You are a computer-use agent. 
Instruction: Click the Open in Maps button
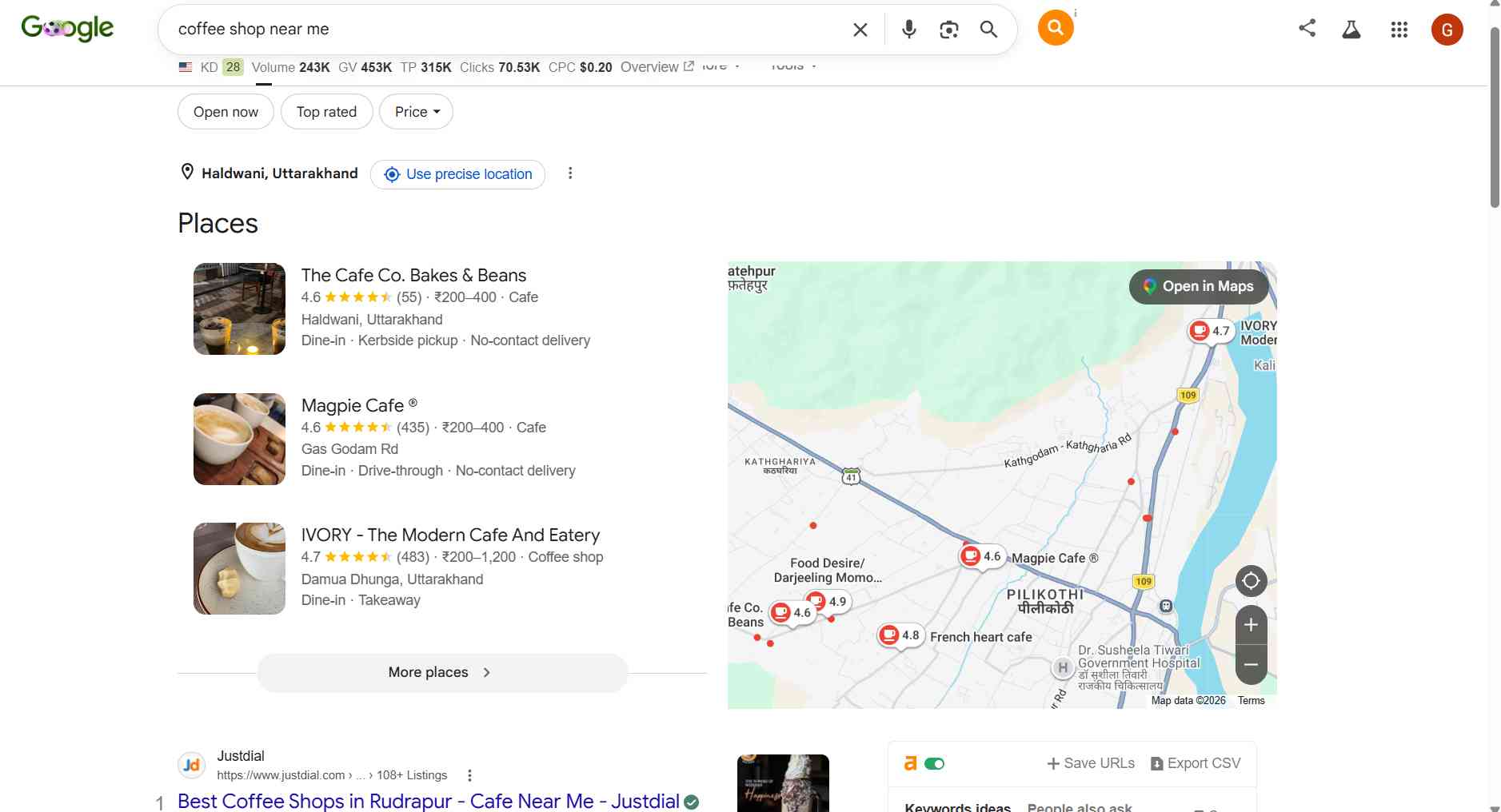[x=1199, y=286]
